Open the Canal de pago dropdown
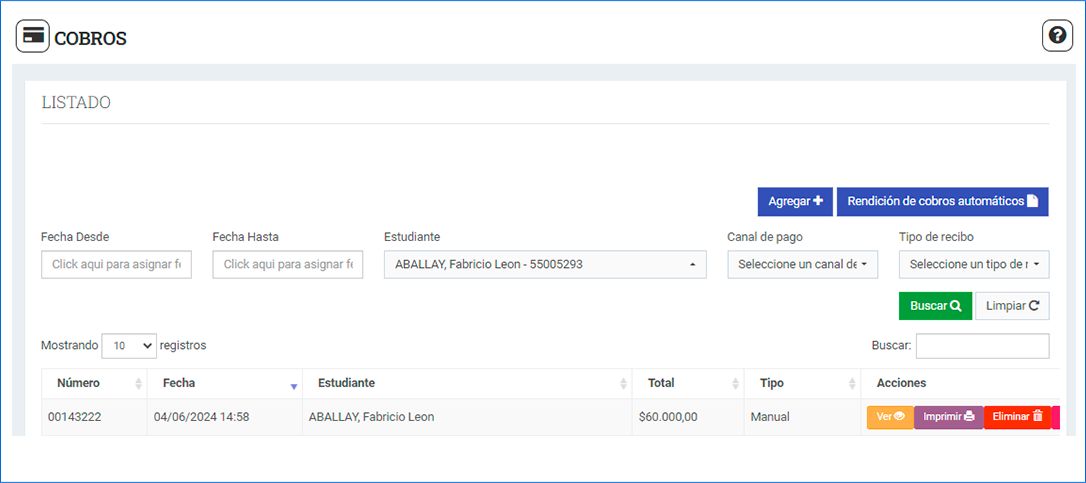This screenshot has height=483, width=1086. coord(802,265)
